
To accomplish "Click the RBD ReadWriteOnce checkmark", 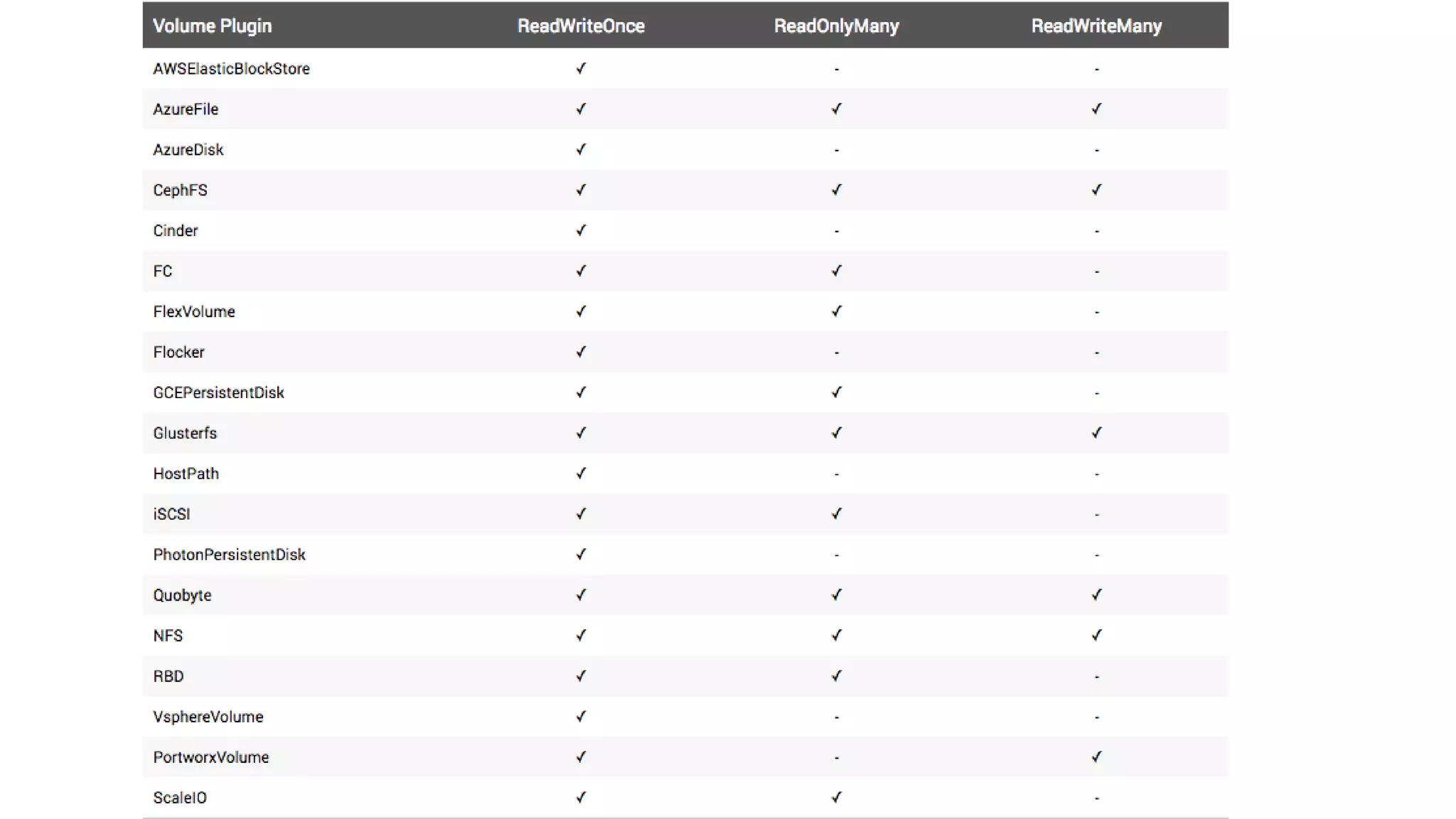I will (581, 676).
